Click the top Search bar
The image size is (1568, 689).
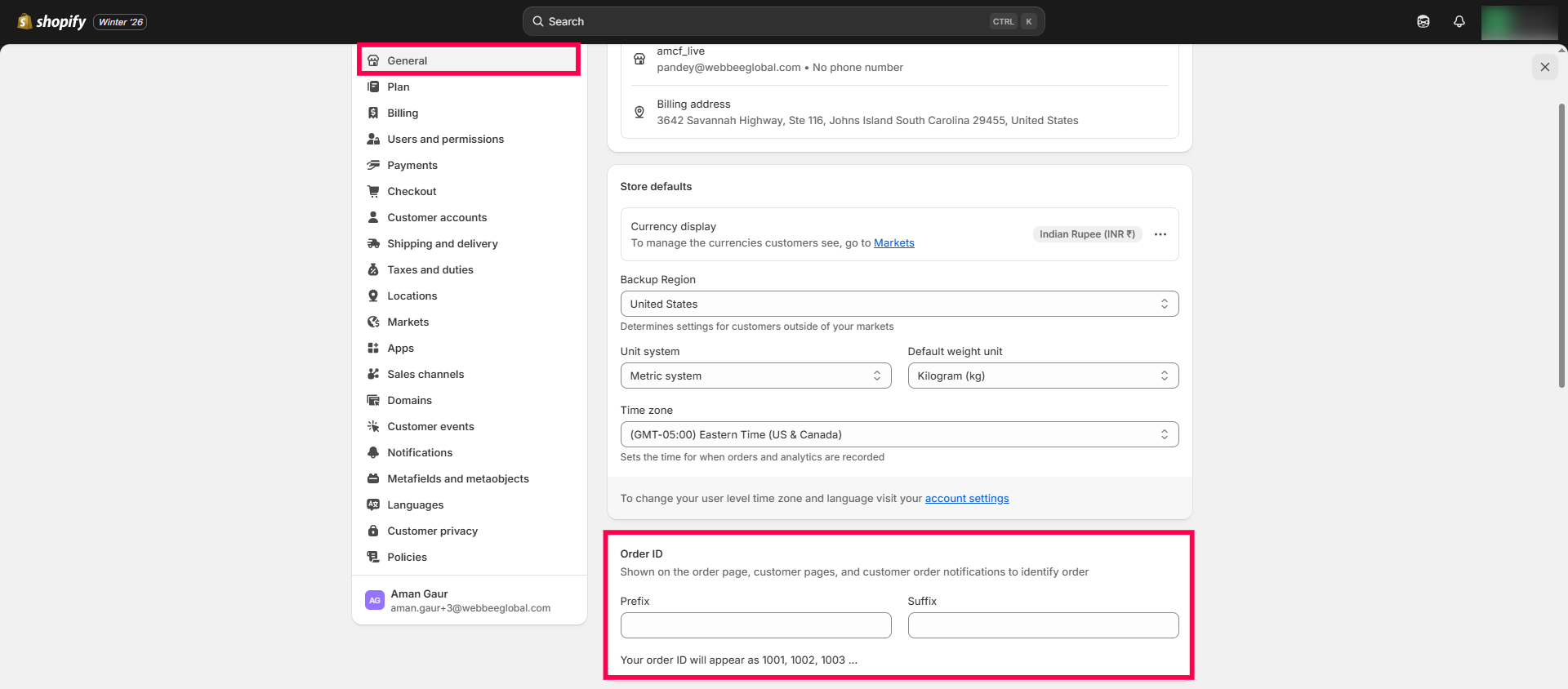click(x=782, y=22)
